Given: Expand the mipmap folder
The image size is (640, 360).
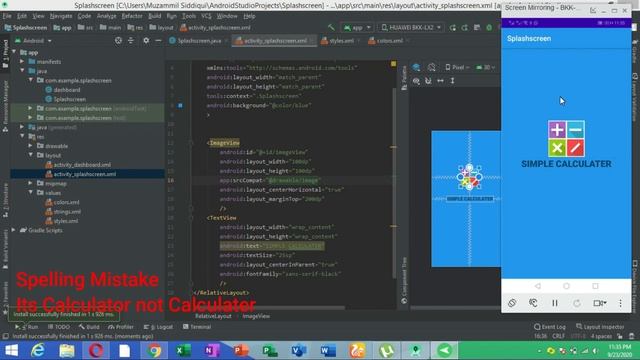Looking at the screenshot, I should pyautogui.click(x=31, y=183).
